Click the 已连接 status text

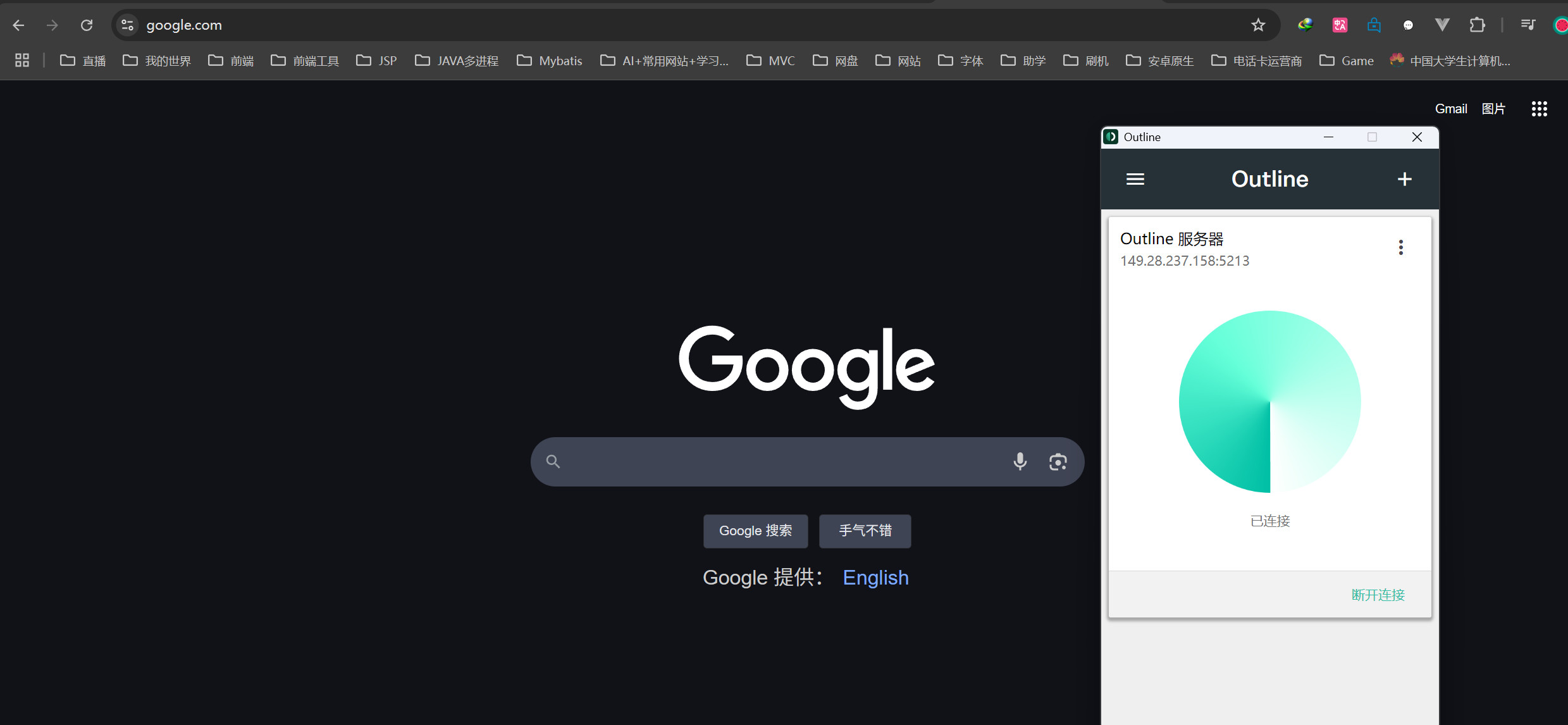[1270, 521]
